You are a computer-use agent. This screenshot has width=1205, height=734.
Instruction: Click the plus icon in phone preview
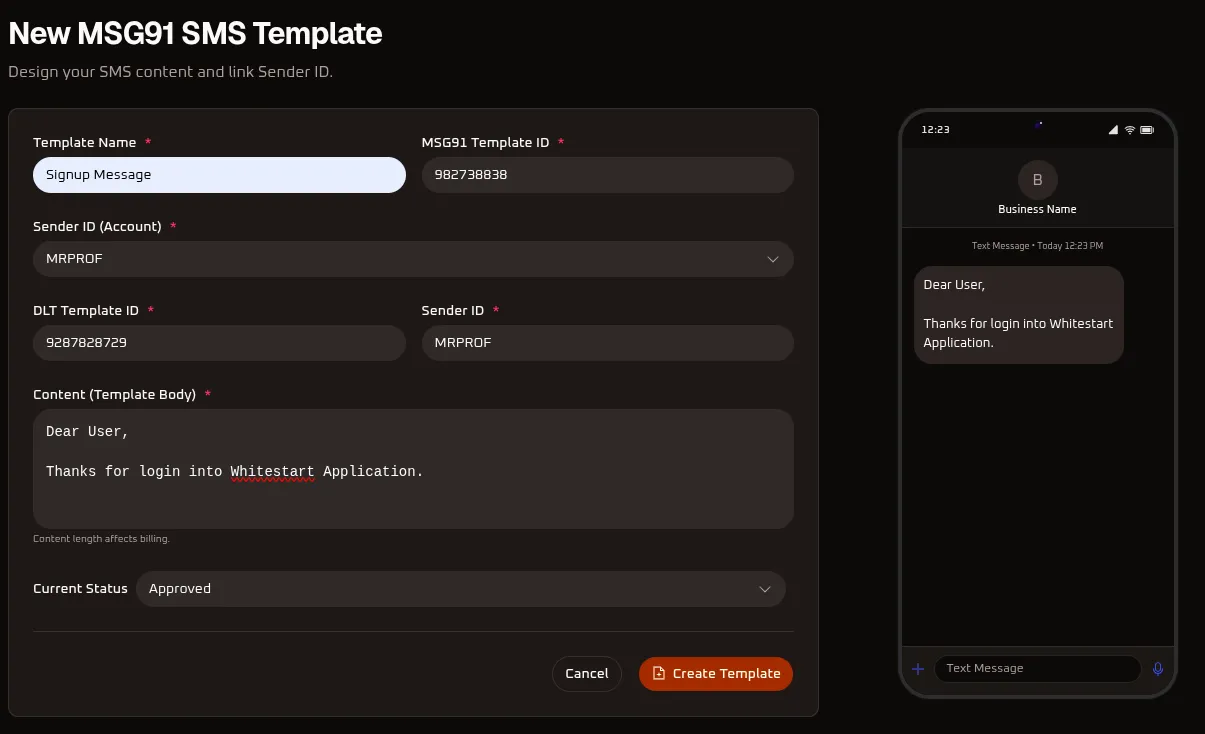pos(918,668)
